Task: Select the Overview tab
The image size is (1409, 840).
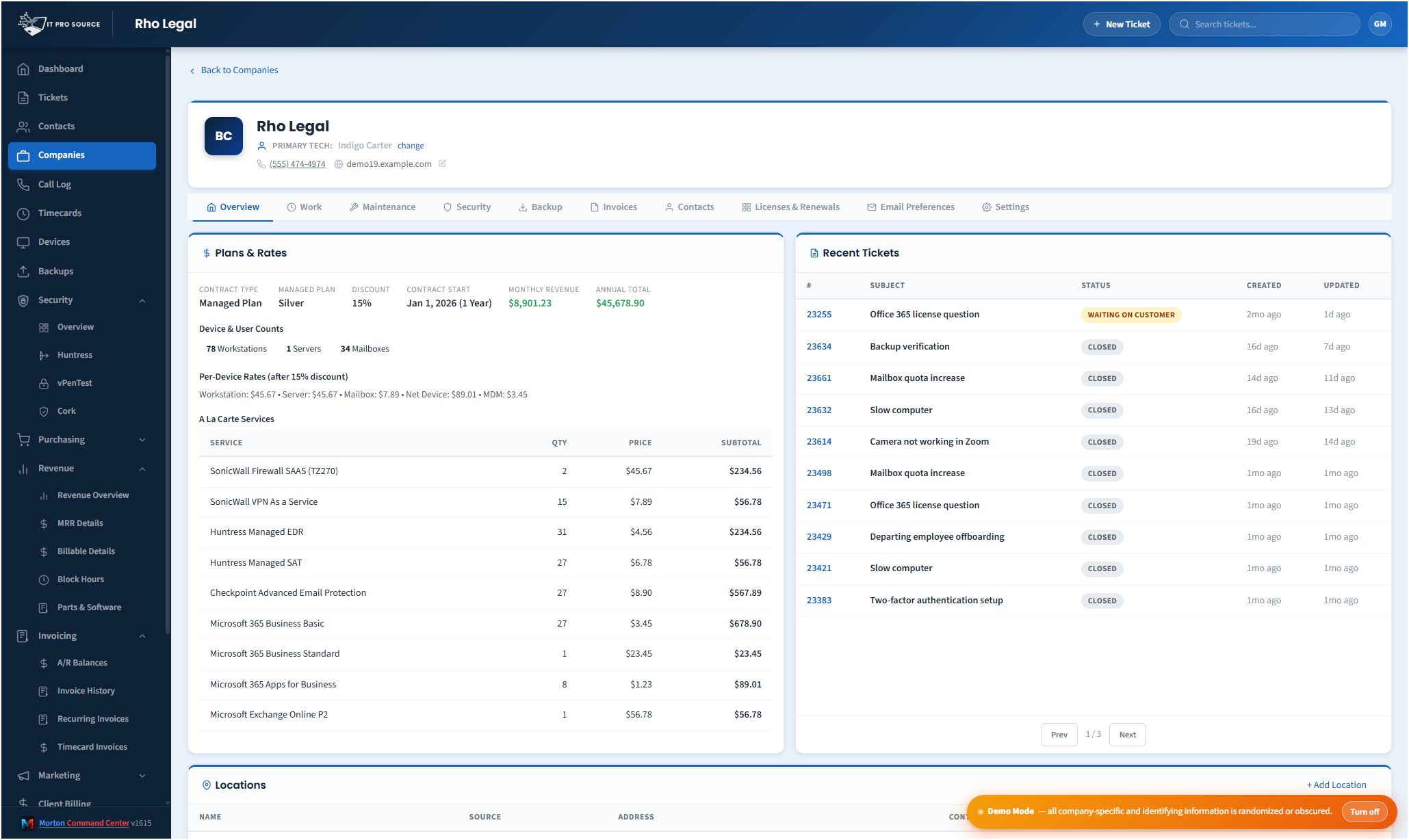Action: [233, 207]
